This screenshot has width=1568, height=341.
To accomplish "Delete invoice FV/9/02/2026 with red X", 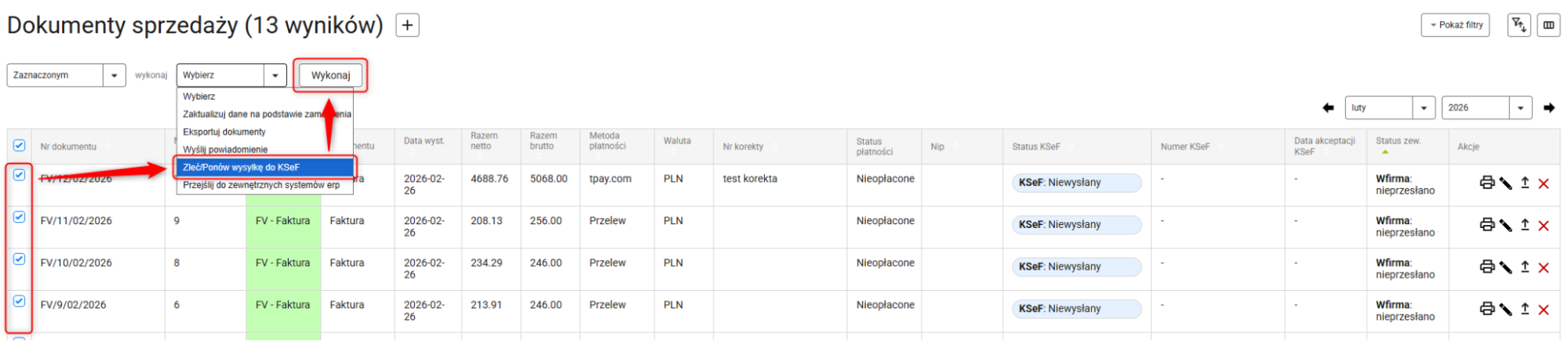I will pyautogui.click(x=1544, y=310).
